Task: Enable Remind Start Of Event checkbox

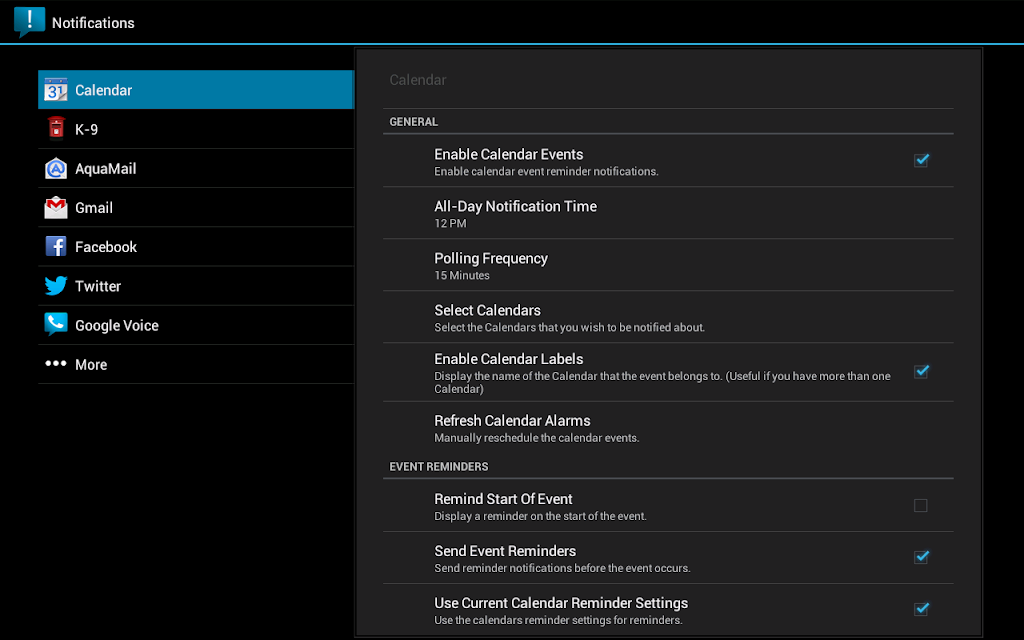Action: 921,505
